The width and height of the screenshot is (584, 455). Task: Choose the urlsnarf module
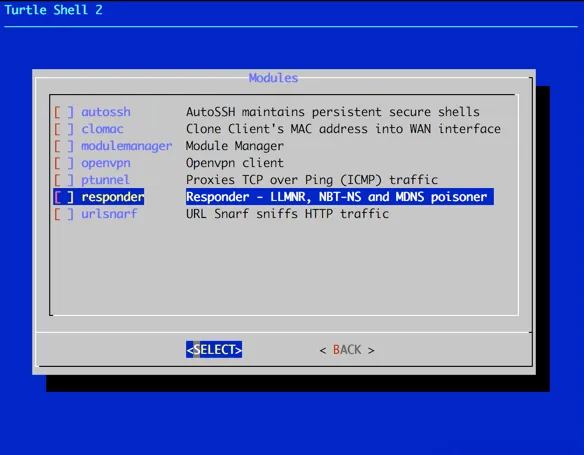coord(109,214)
